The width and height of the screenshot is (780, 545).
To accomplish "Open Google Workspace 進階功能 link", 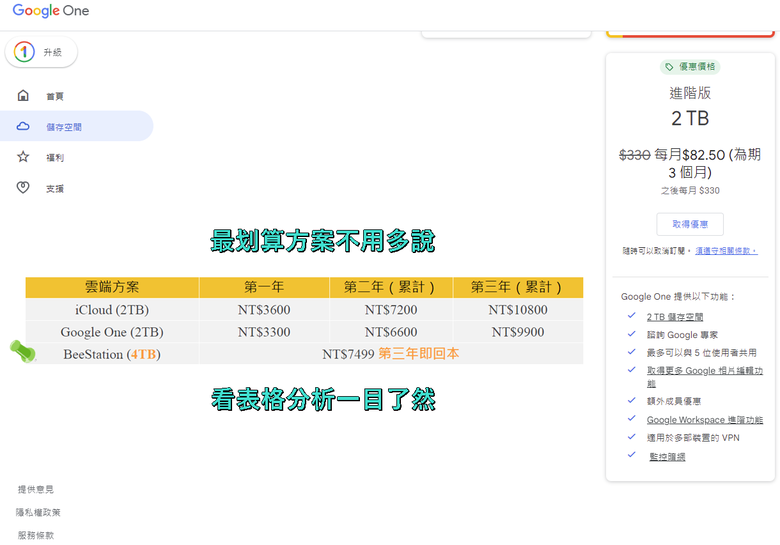I will pyautogui.click(x=704, y=420).
